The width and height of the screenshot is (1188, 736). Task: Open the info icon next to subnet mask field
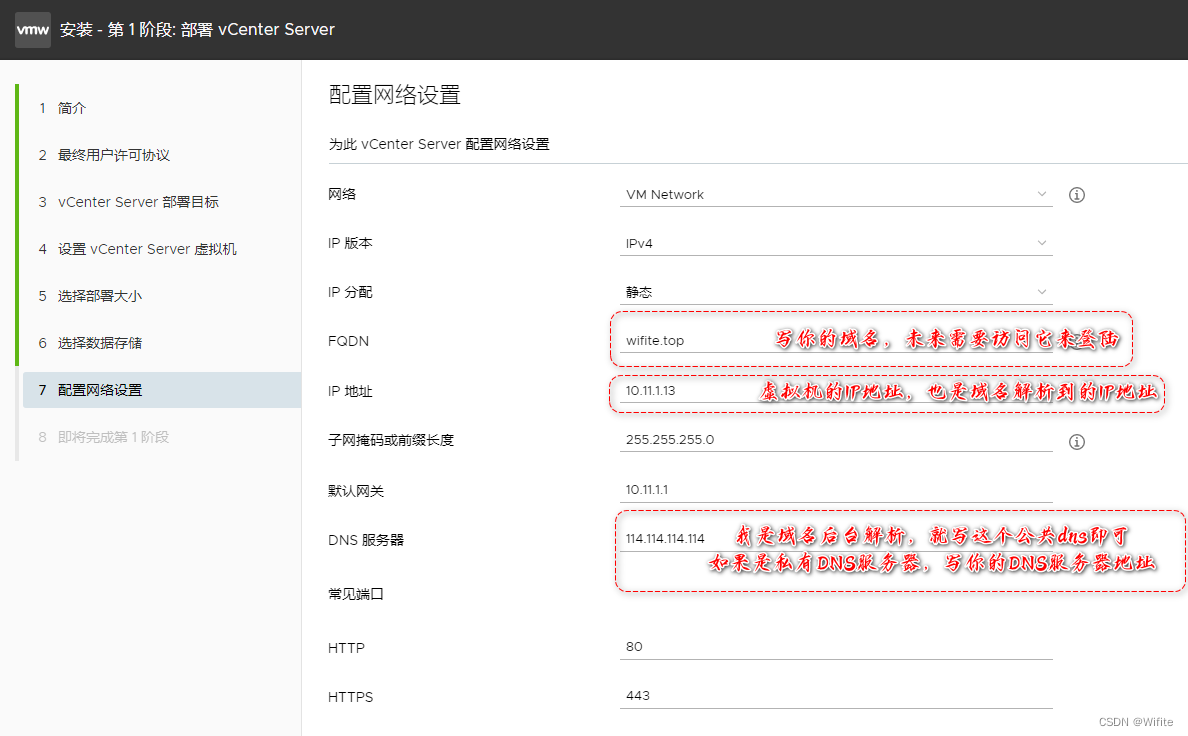coord(1076,442)
